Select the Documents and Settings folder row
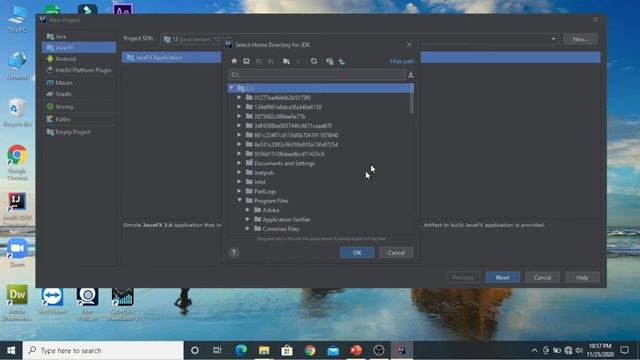 320,163
